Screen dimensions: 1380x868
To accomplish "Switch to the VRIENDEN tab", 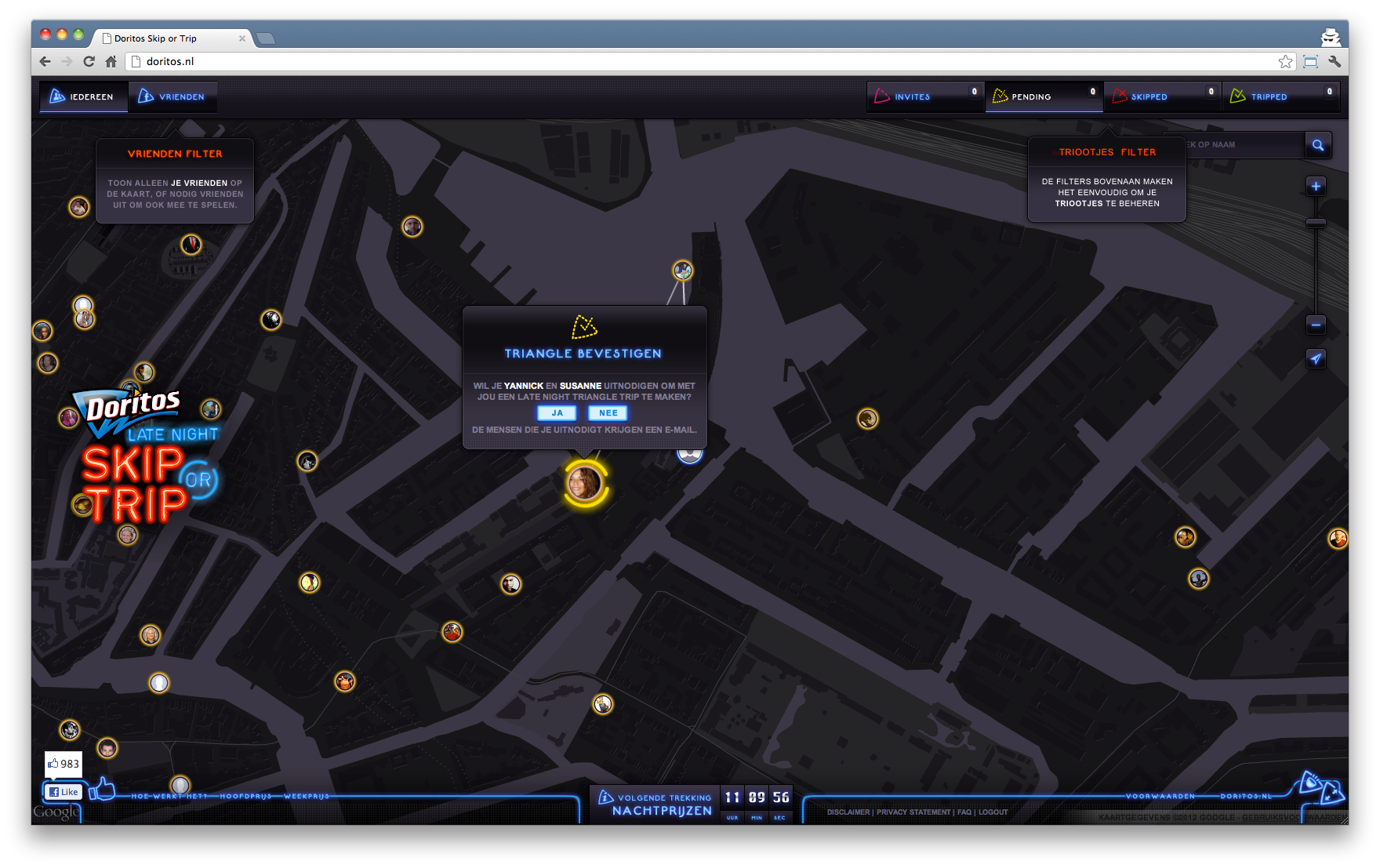I will point(172,96).
